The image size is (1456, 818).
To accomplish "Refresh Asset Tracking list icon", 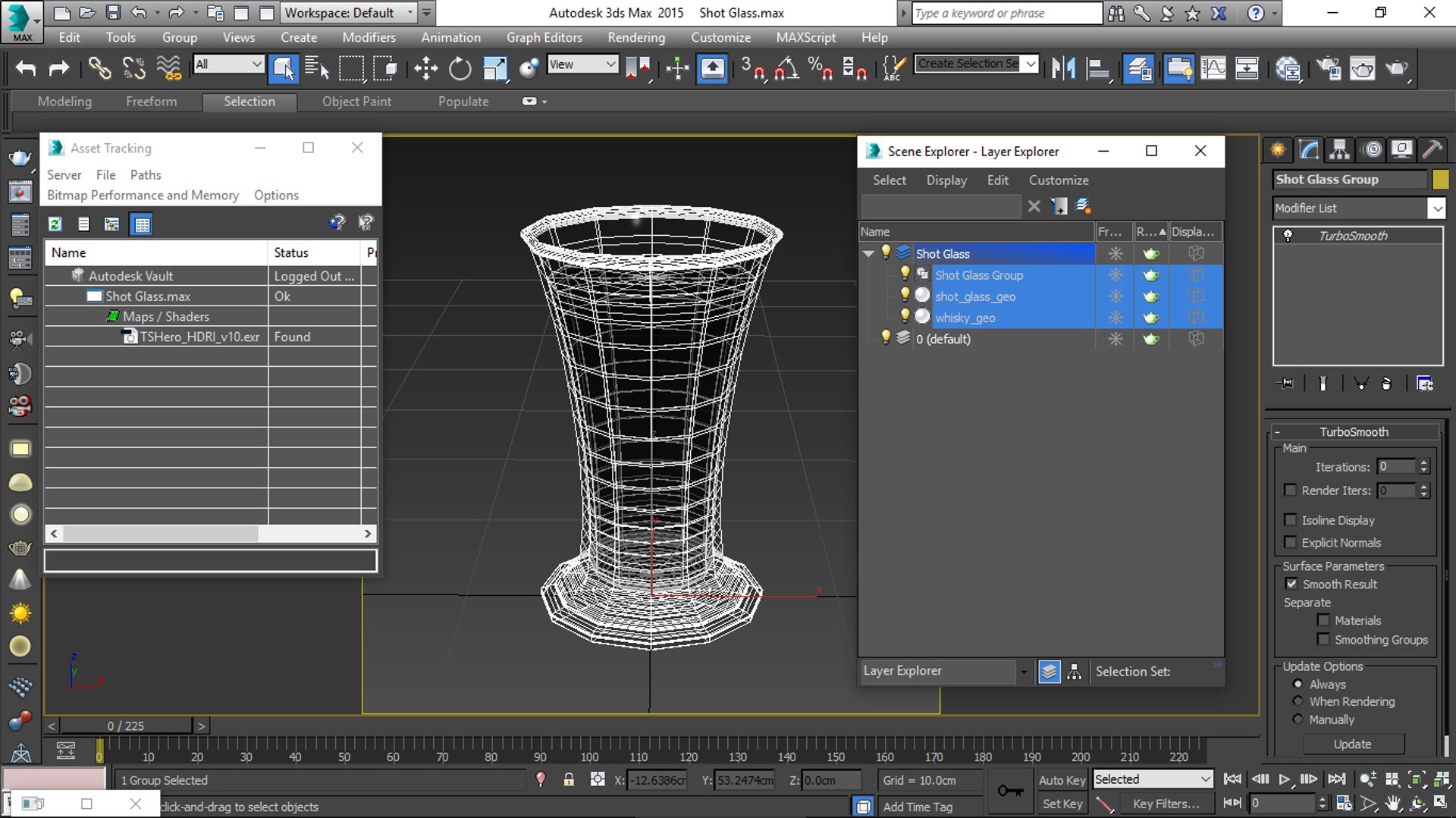I will pyautogui.click(x=55, y=224).
